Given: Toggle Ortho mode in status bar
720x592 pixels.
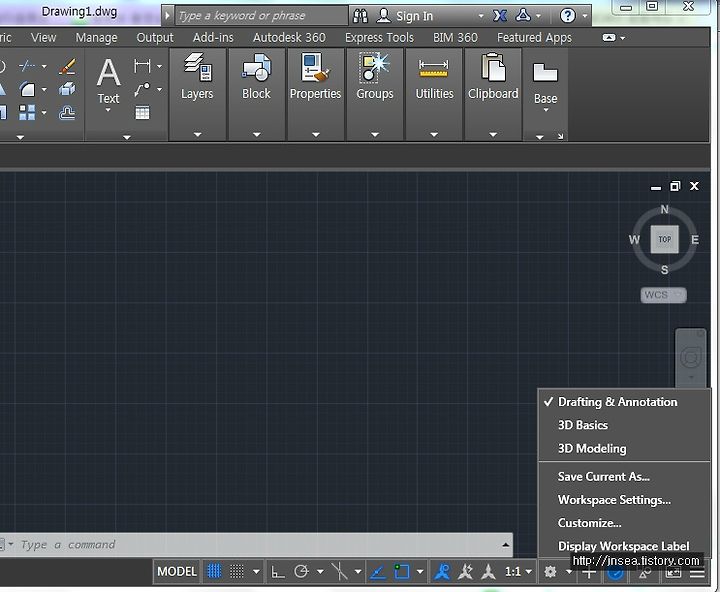Looking at the screenshot, I should tap(278, 572).
